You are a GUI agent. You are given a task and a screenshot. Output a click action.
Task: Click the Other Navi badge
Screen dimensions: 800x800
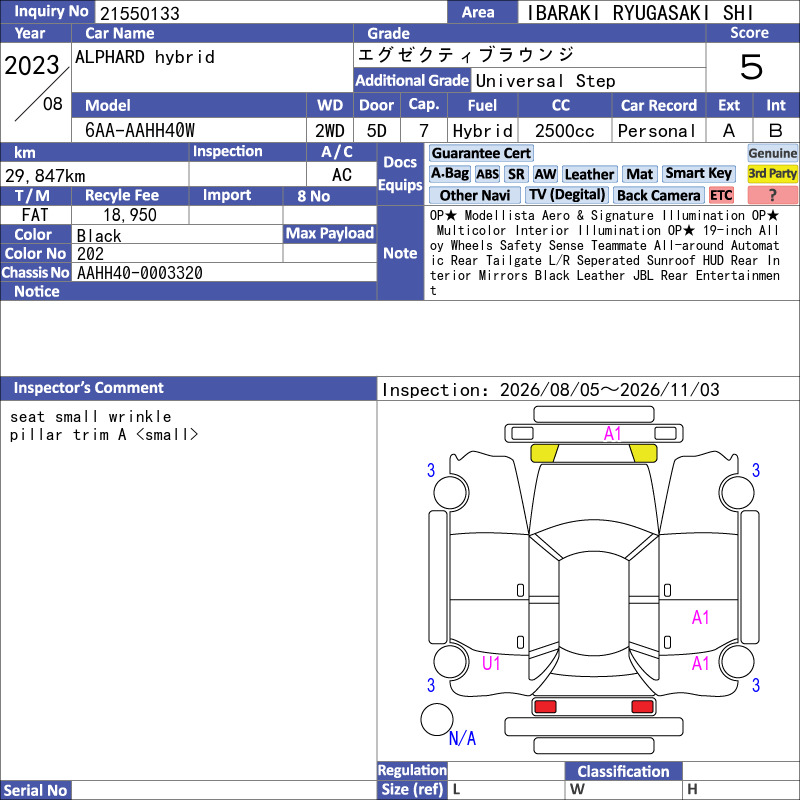474,195
